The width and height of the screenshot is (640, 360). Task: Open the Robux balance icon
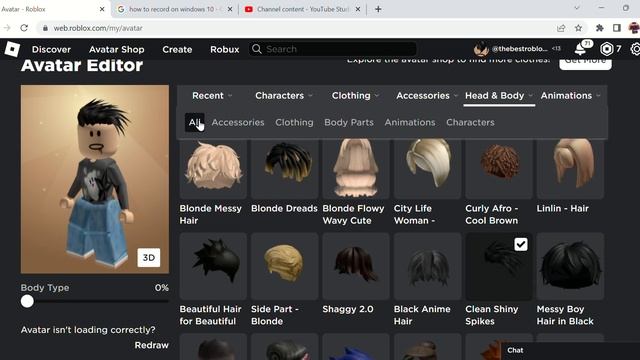tap(607, 49)
